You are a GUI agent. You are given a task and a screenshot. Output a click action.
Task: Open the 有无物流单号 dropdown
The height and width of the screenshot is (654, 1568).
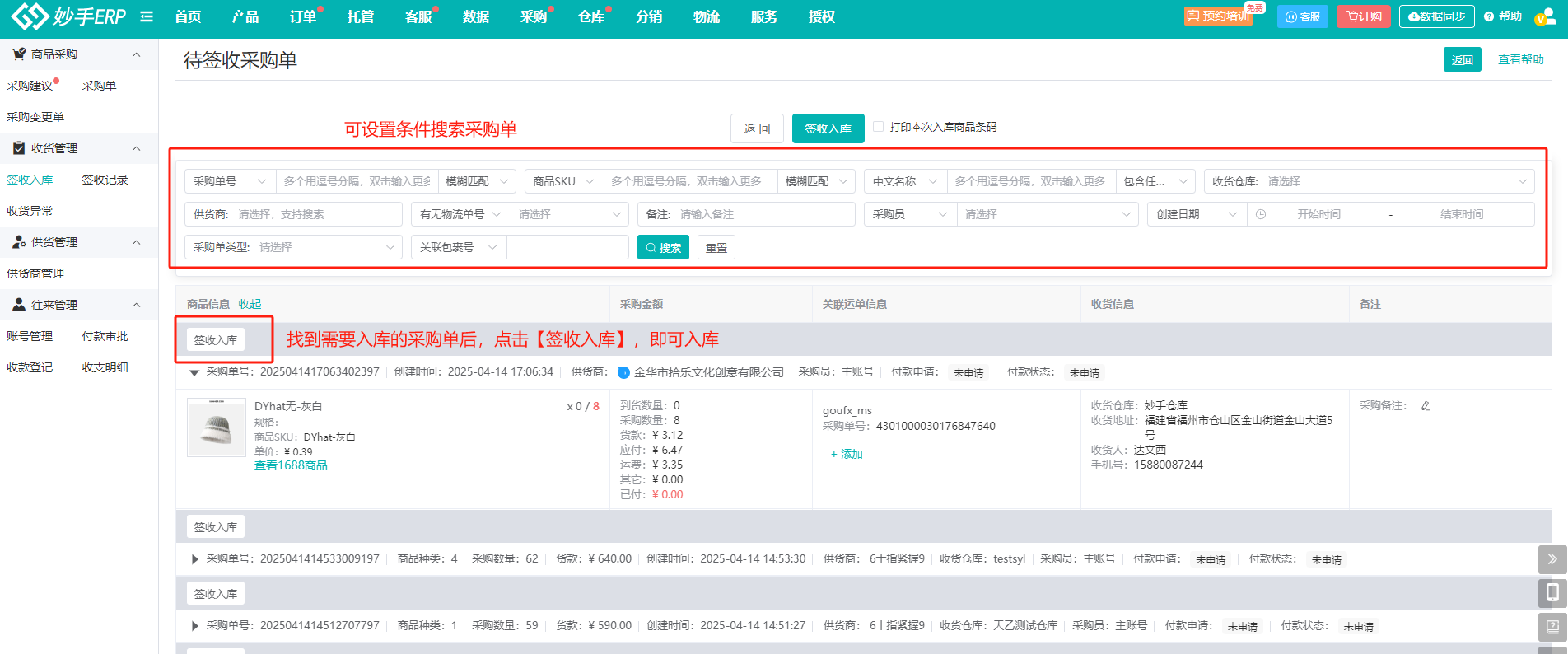[461, 214]
